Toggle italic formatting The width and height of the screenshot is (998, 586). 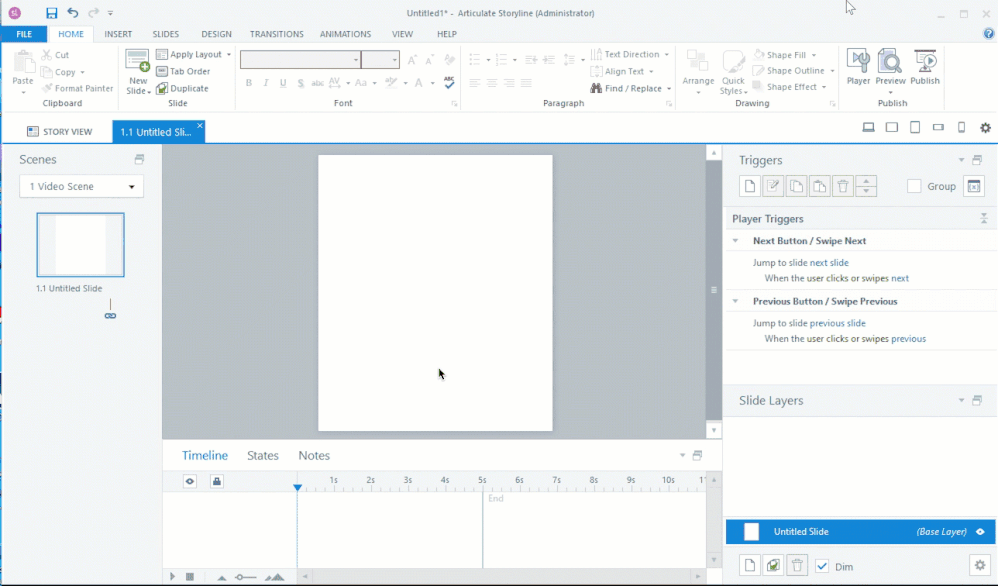(266, 83)
